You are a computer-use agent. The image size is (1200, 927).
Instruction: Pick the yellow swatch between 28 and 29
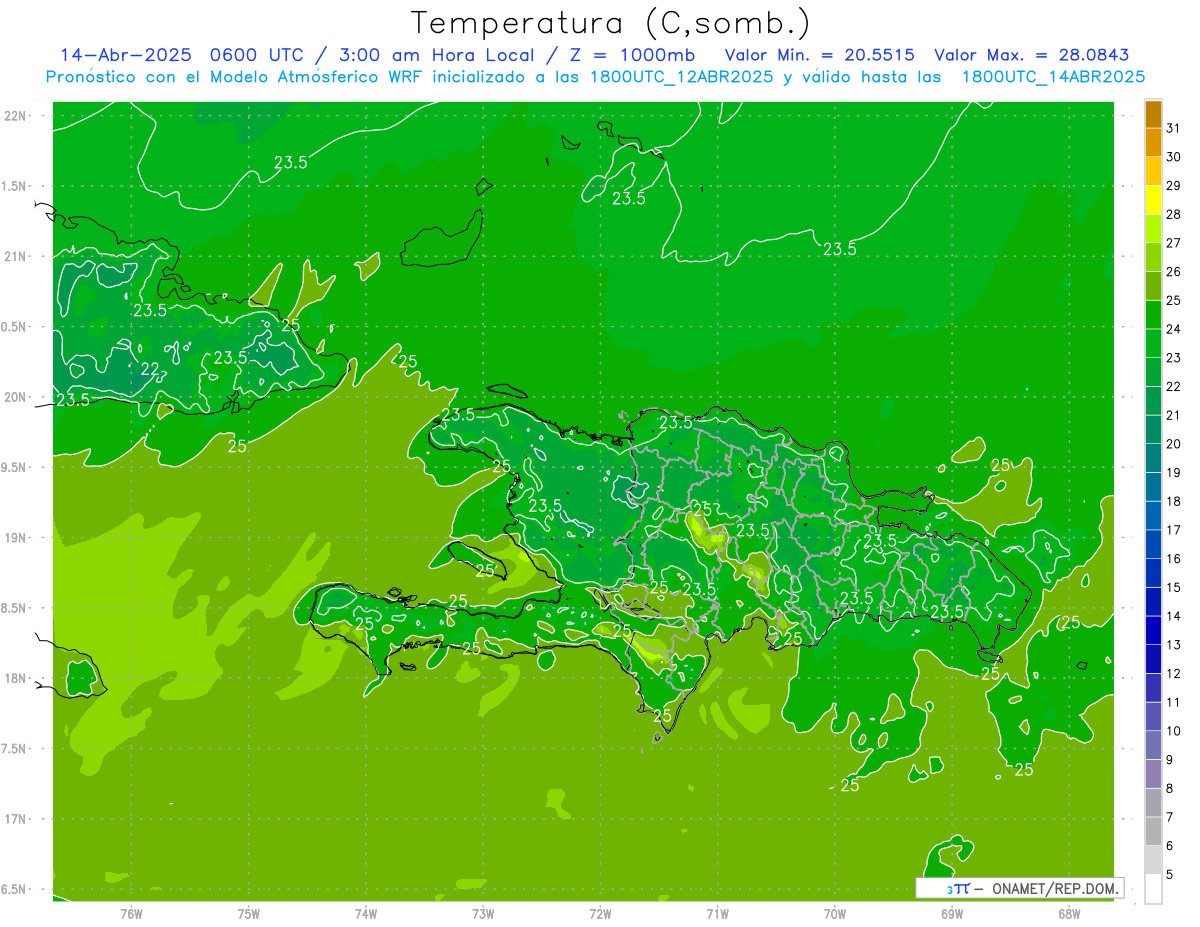tap(1153, 199)
